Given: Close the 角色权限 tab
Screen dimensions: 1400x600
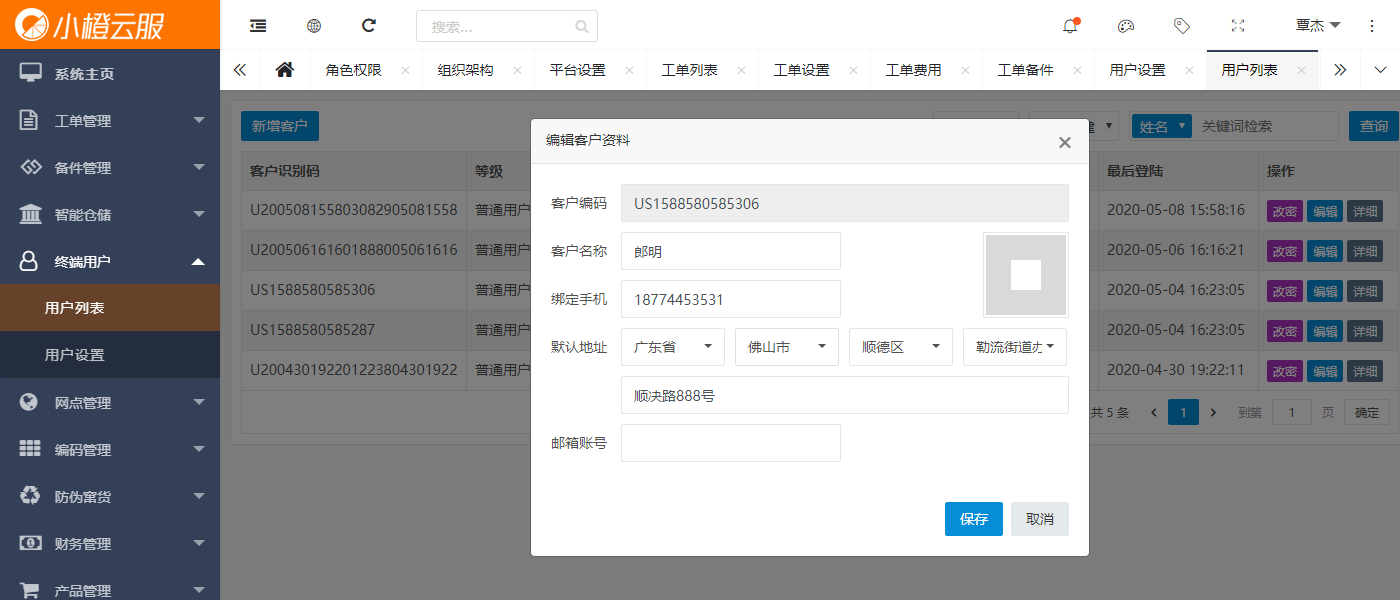Looking at the screenshot, I should [x=405, y=70].
